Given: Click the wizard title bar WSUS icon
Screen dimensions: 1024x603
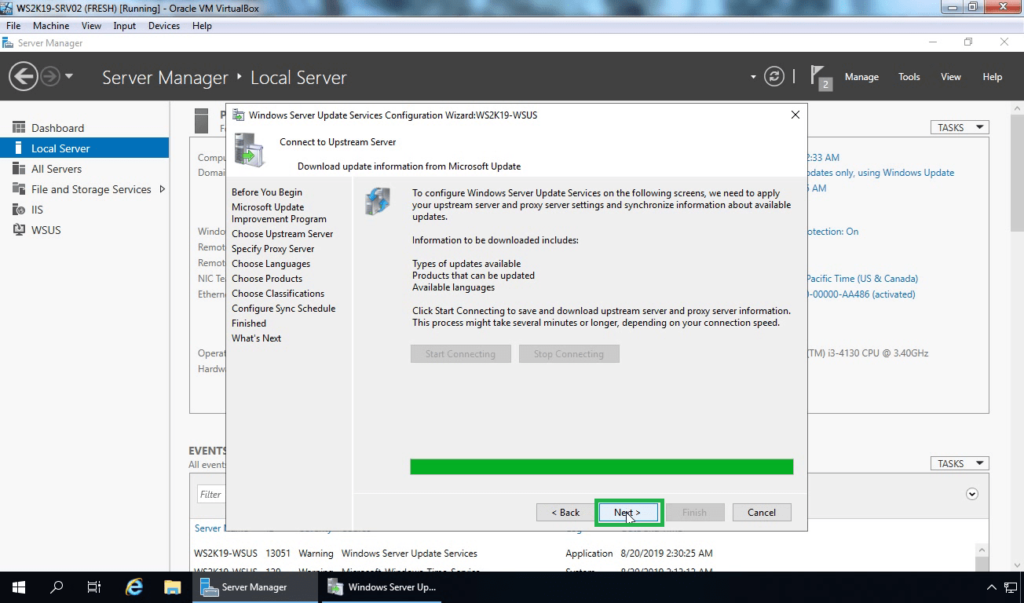Looking at the screenshot, I should point(238,115).
